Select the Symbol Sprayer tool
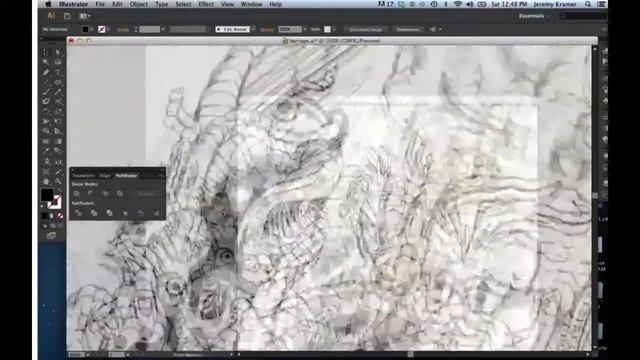 tap(46, 161)
